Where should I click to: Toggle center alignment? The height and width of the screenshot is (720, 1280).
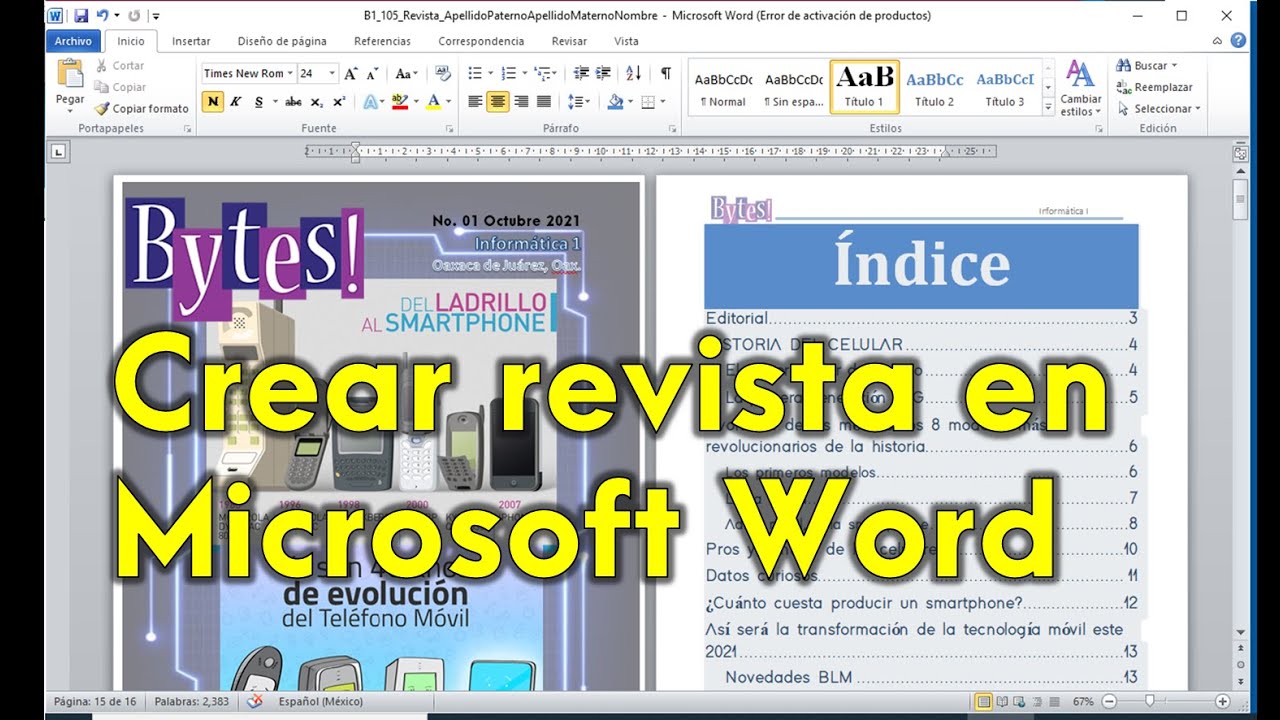[x=498, y=101]
